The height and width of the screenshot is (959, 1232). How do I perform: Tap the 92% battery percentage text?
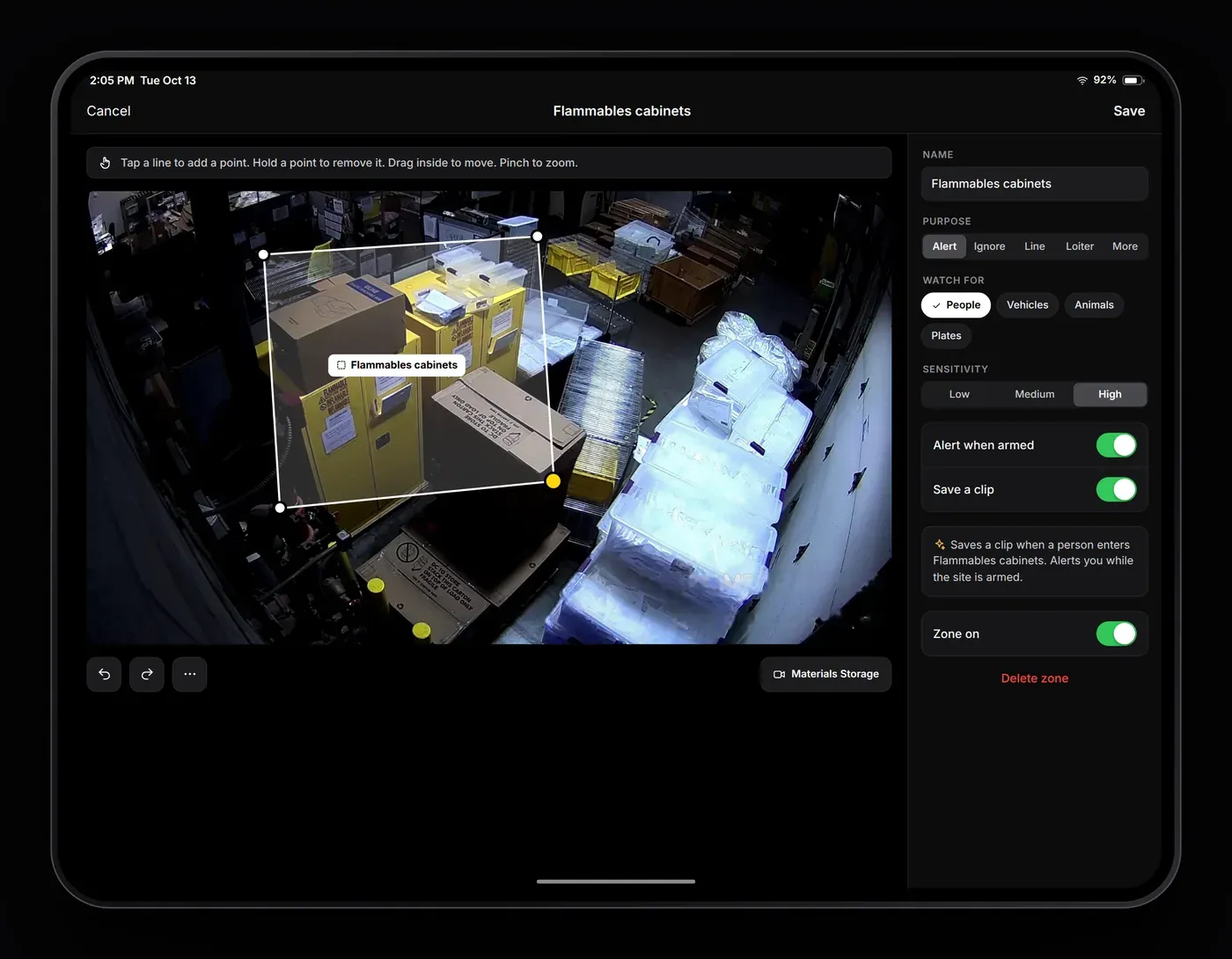(1104, 80)
